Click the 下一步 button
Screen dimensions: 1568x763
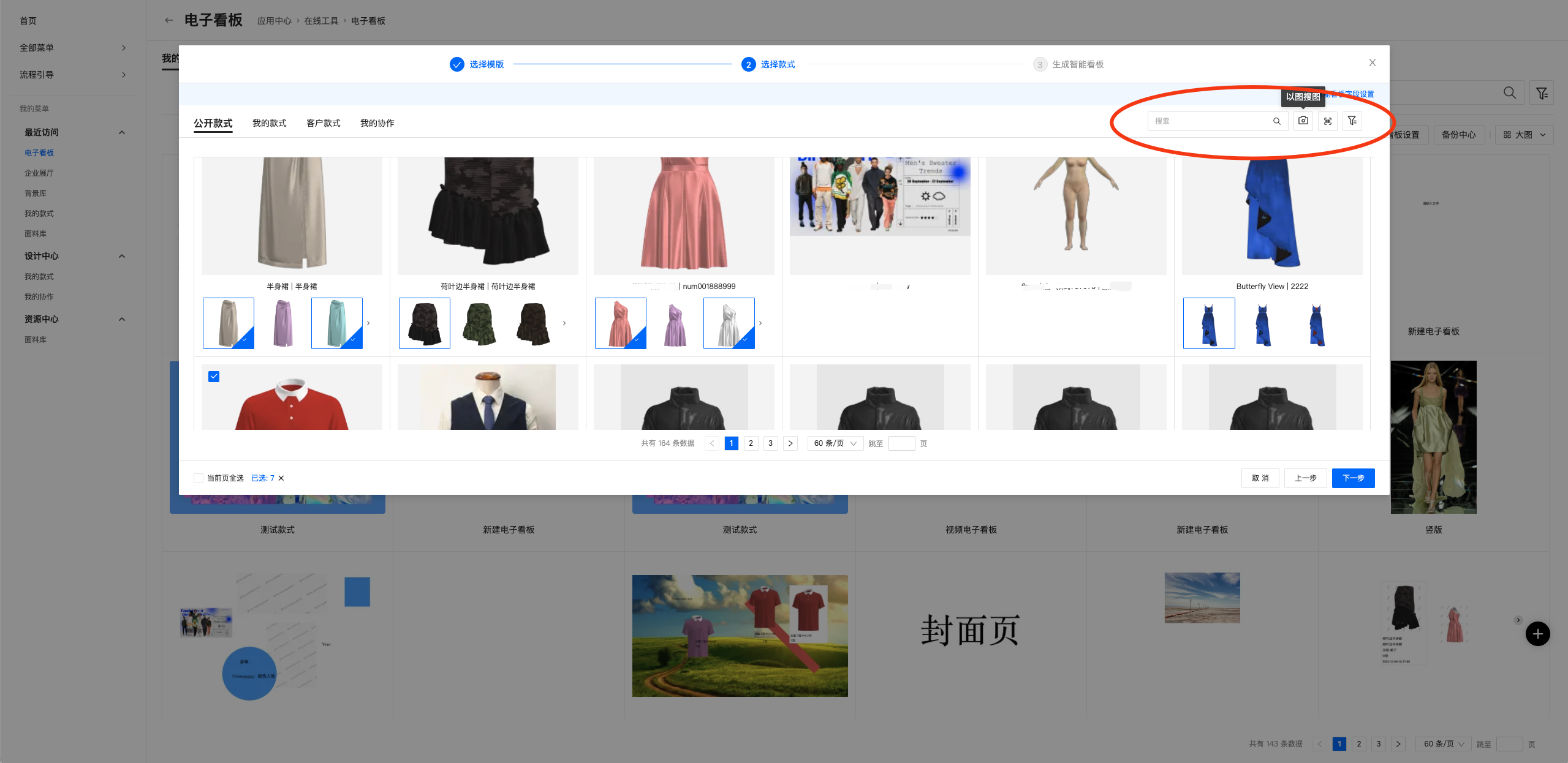pyautogui.click(x=1352, y=478)
